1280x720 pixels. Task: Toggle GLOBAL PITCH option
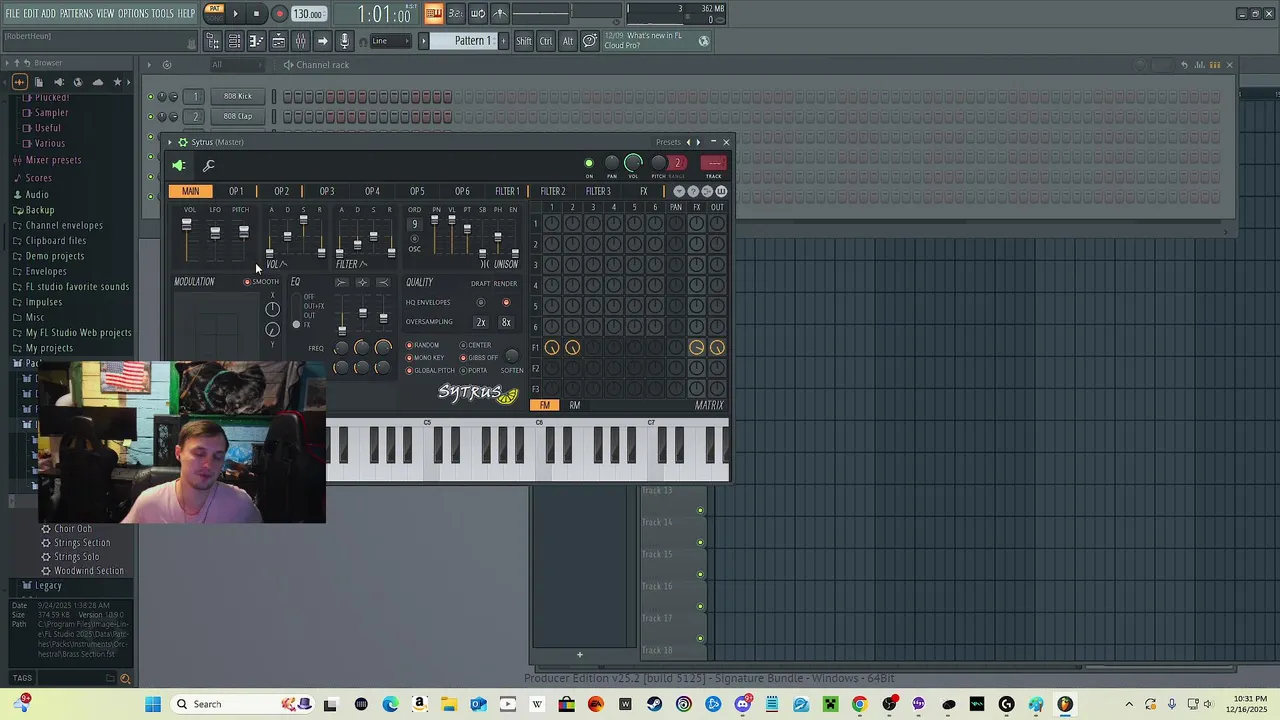point(430,370)
